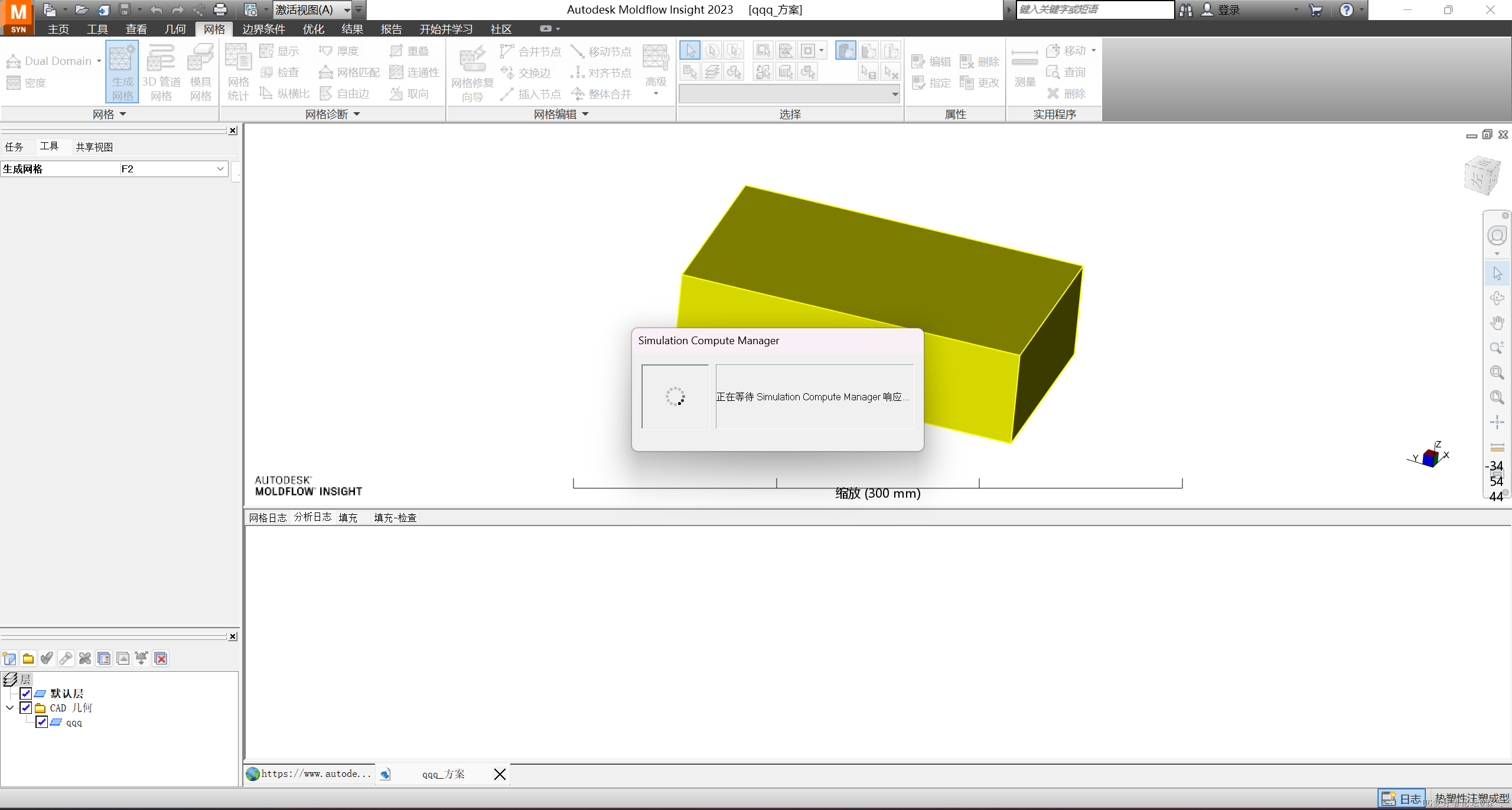The image size is (1512, 810).
Task: Close the qqq_方案 document tab
Action: pos(500,774)
